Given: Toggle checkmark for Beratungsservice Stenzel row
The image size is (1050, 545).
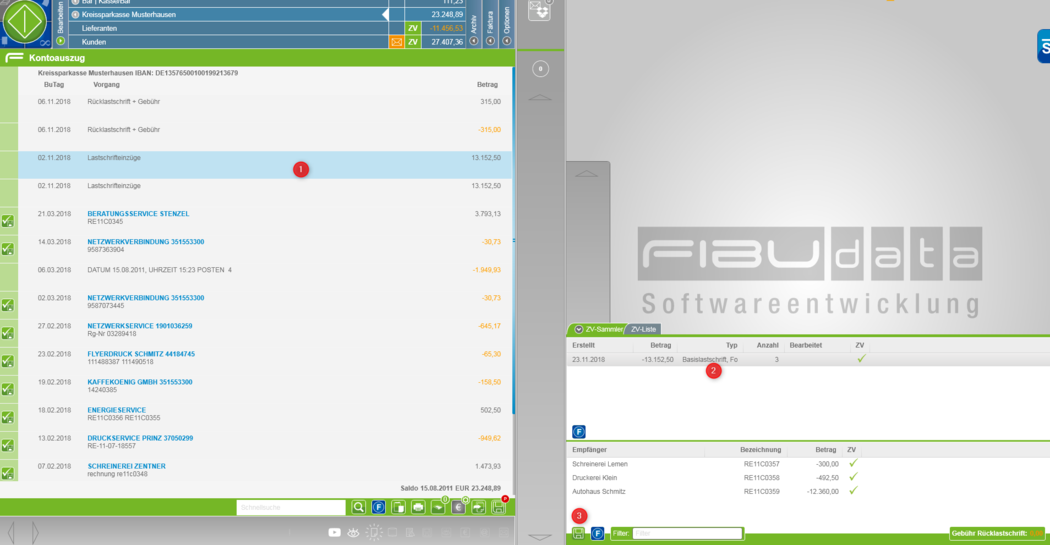Looking at the screenshot, I should pyautogui.click(x=8, y=221).
